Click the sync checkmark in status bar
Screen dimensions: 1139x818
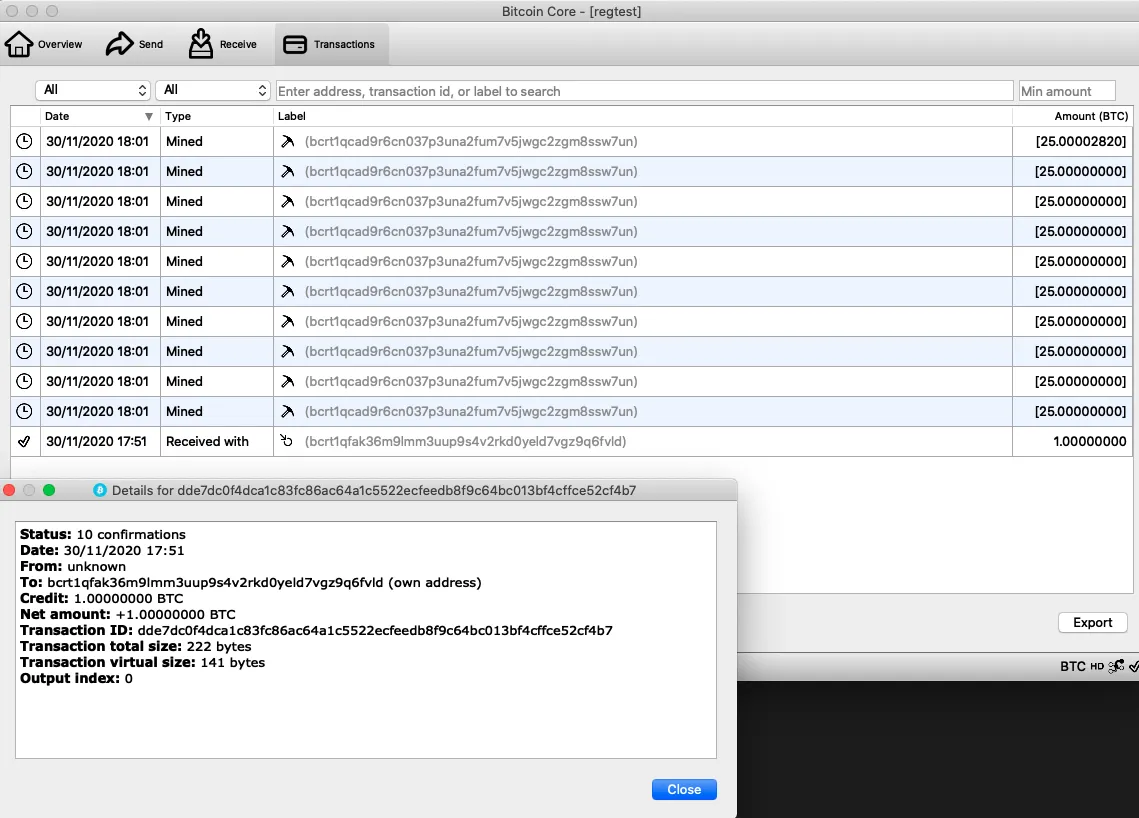coord(1133,666)
